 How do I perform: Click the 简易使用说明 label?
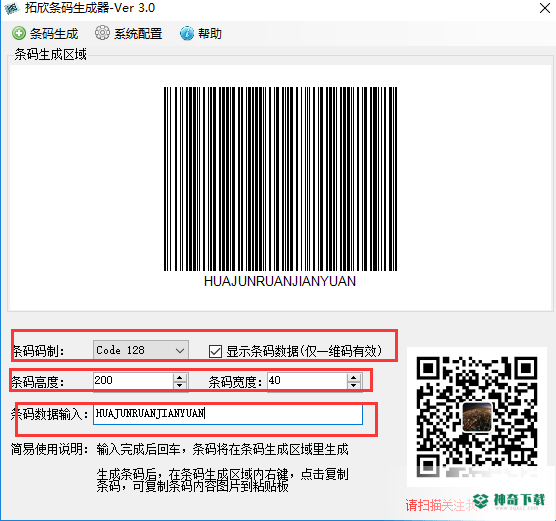[x=49, y=449]
